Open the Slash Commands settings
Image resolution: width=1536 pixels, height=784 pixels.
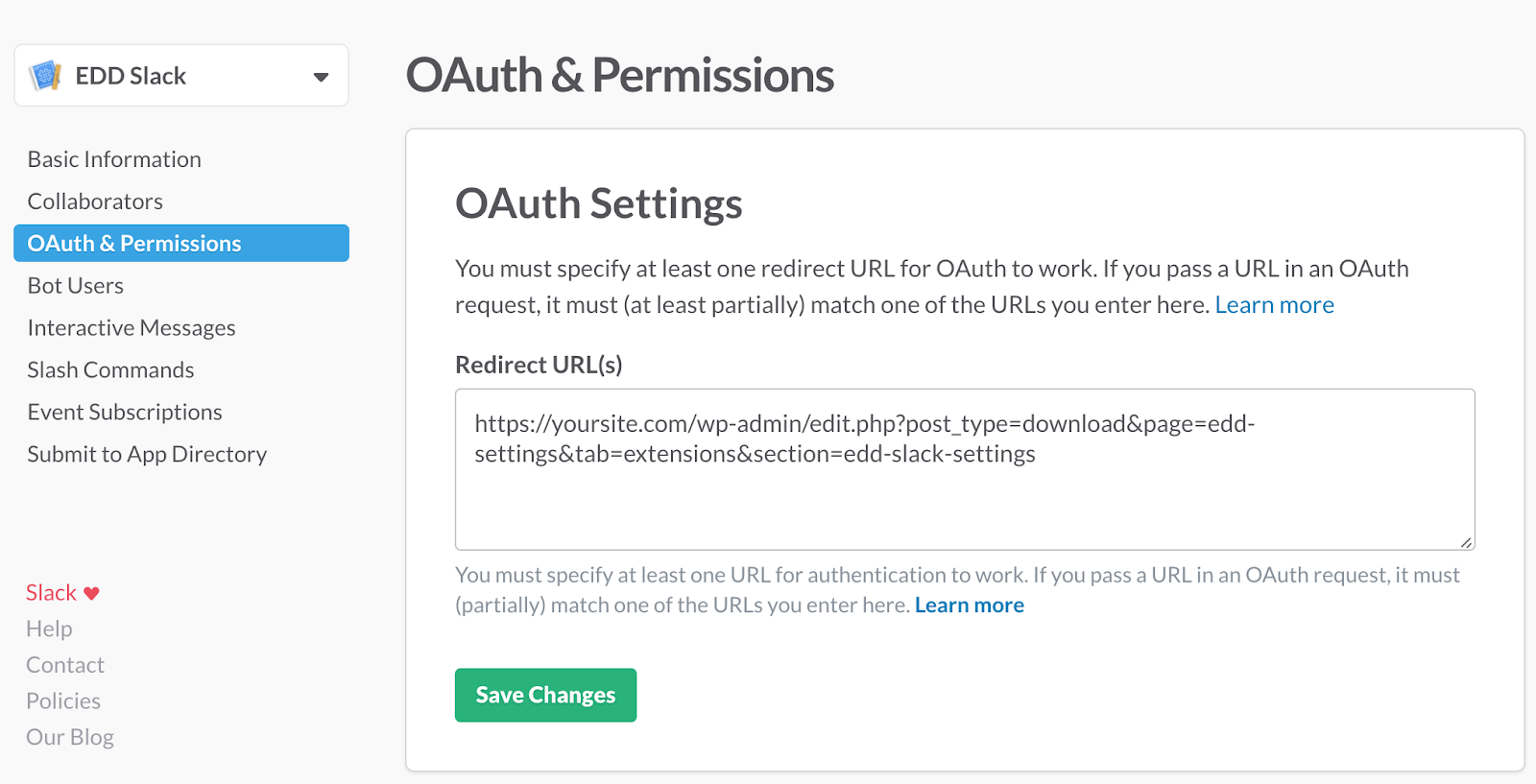pos(110,370)
